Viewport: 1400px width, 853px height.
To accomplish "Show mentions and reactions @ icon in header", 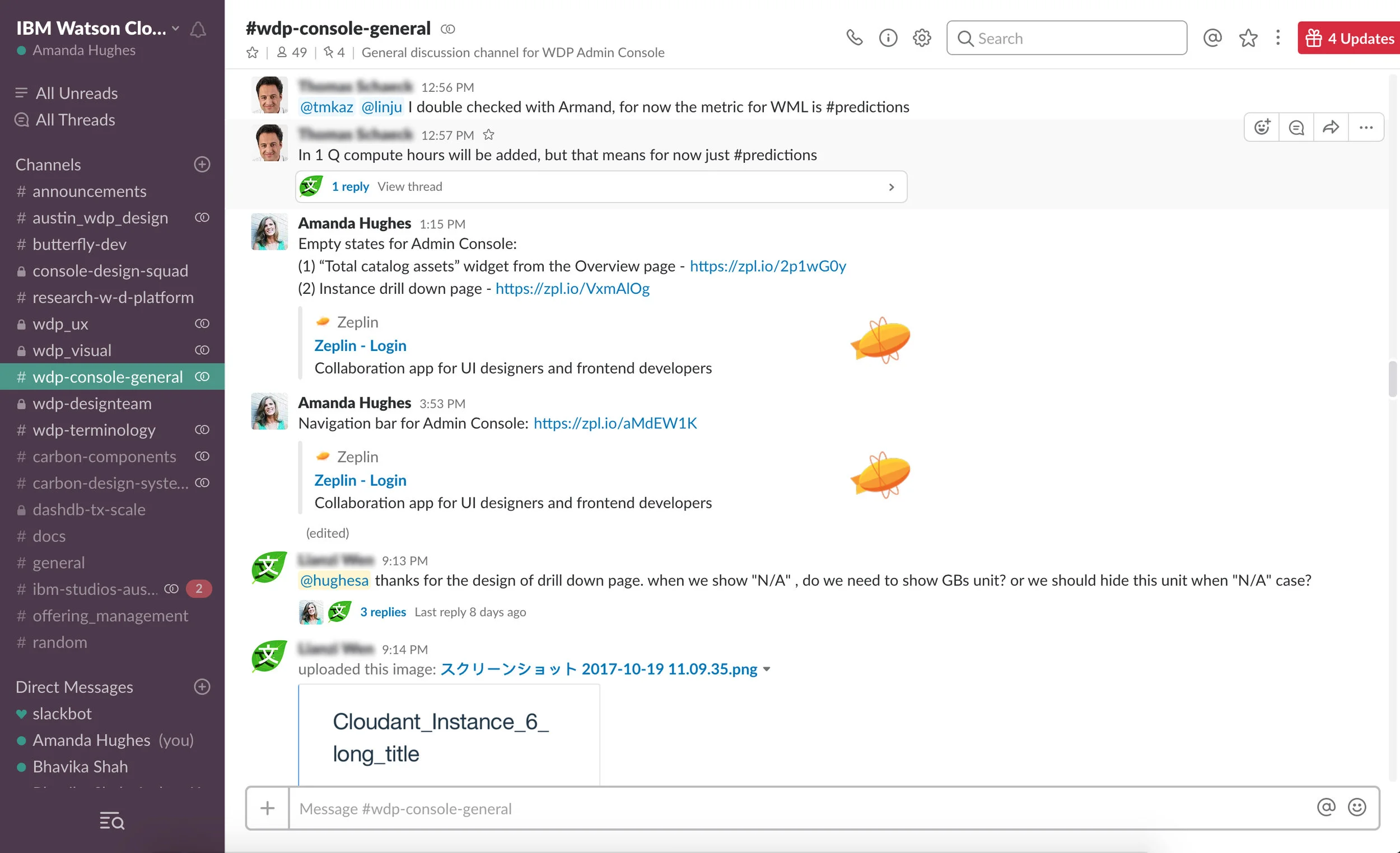I will click(1212, 38).
